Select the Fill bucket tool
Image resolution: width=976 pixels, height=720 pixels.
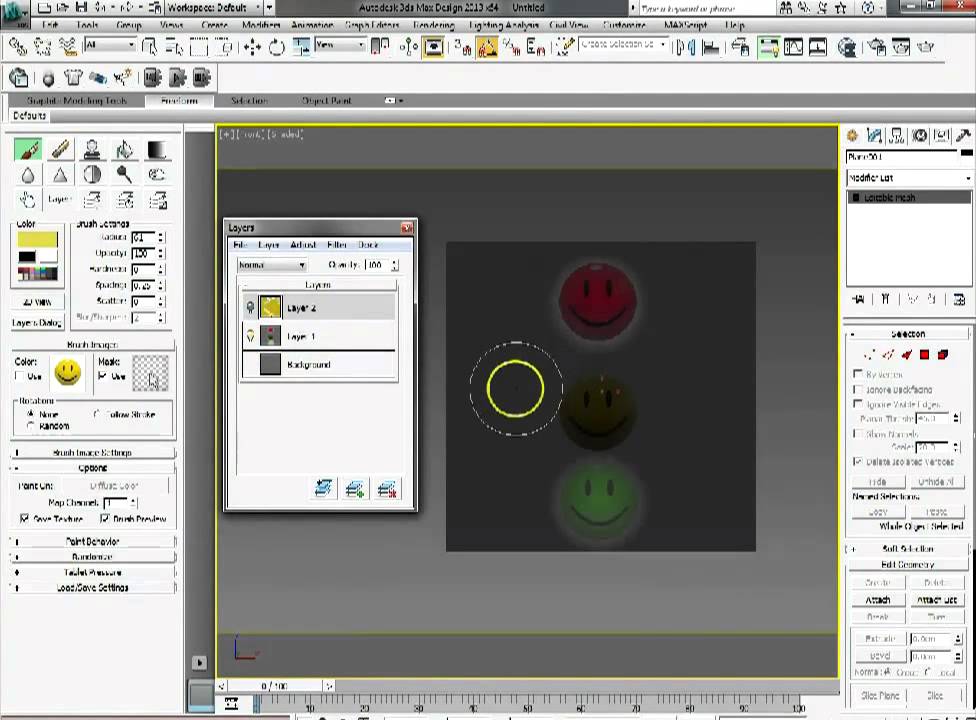pos(124,149)
